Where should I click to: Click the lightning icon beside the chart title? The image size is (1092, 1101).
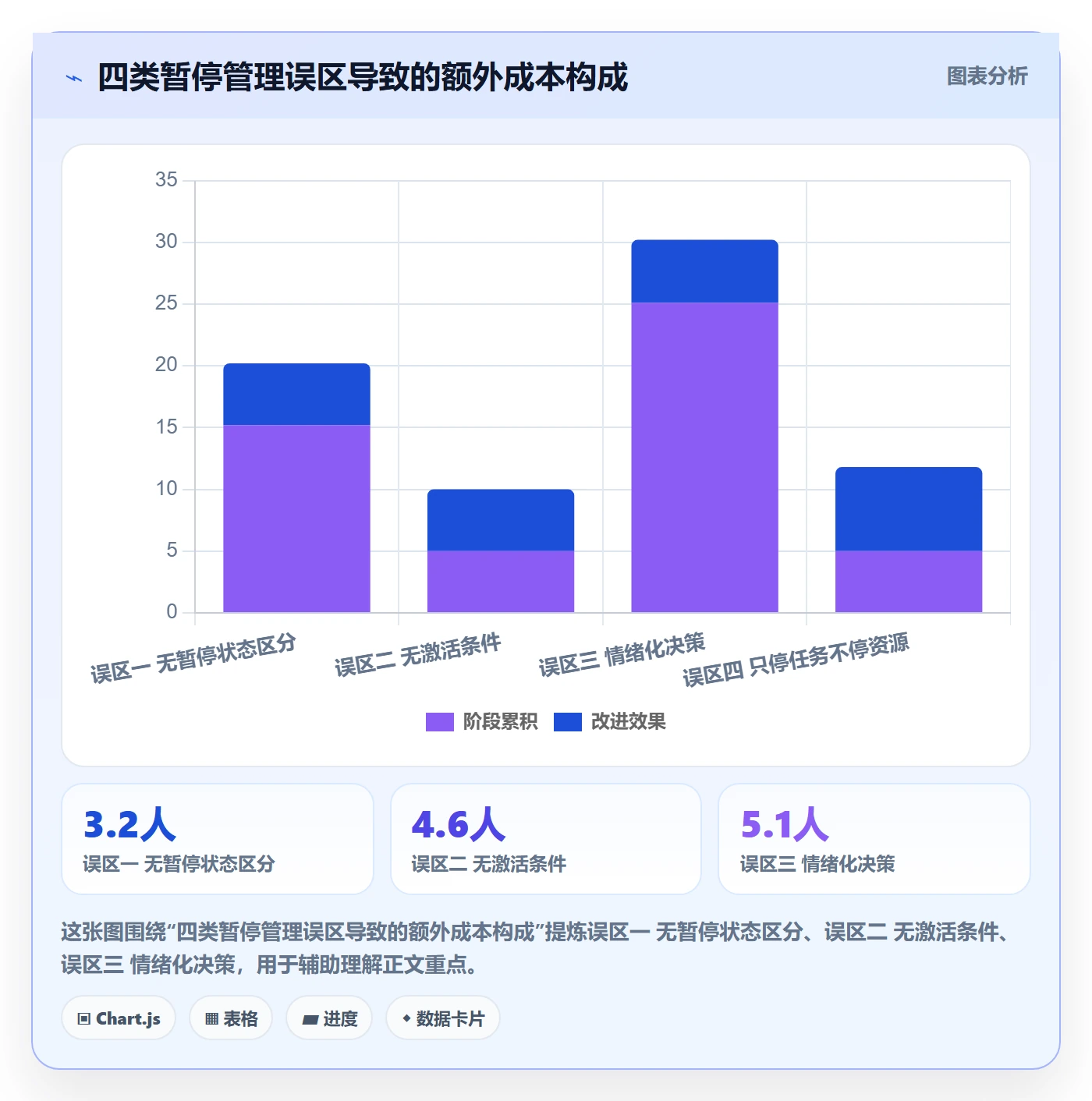point(74,78)
